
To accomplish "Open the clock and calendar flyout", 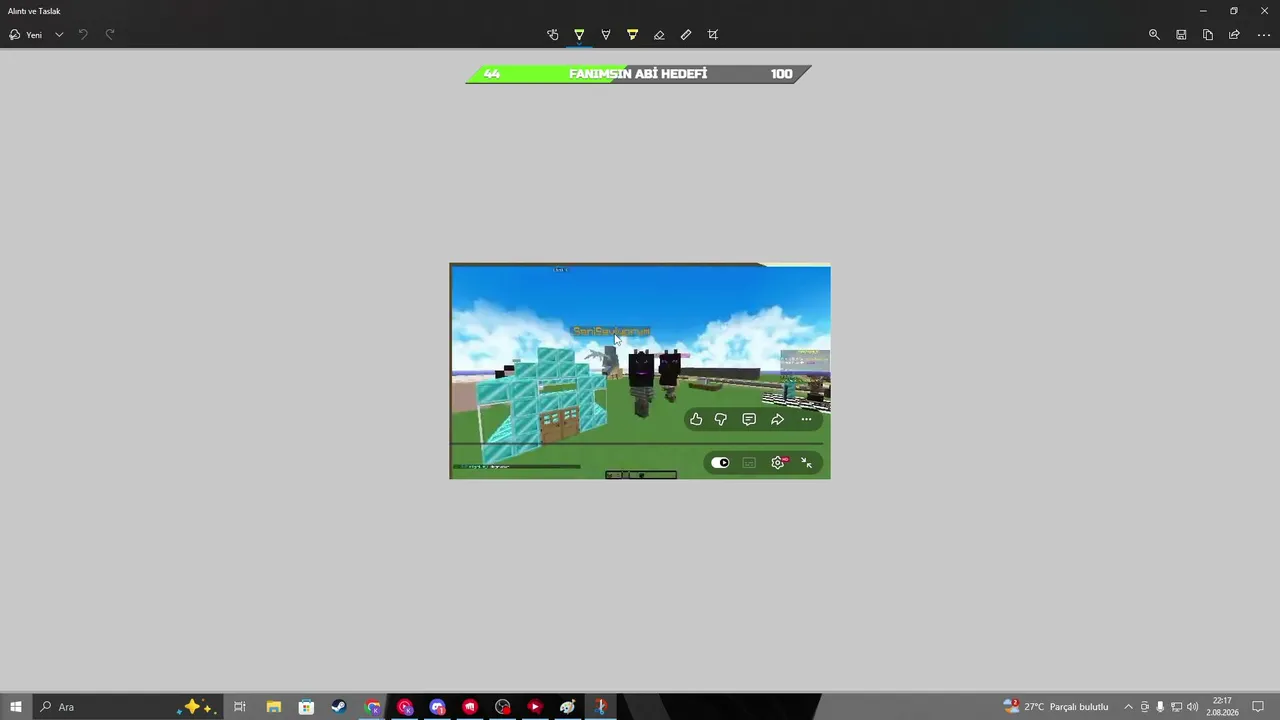I will point(1222,707).
